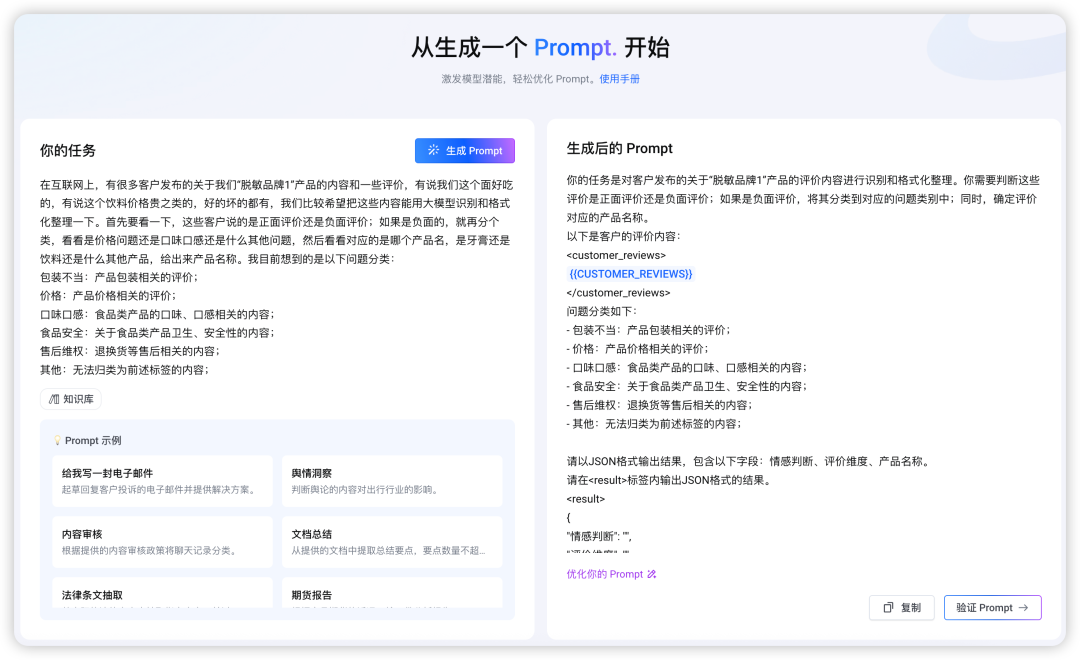Click the <result> tag line in generated prompt
The width and height of the screenshot is (1080, 660).
coord(585,499)
